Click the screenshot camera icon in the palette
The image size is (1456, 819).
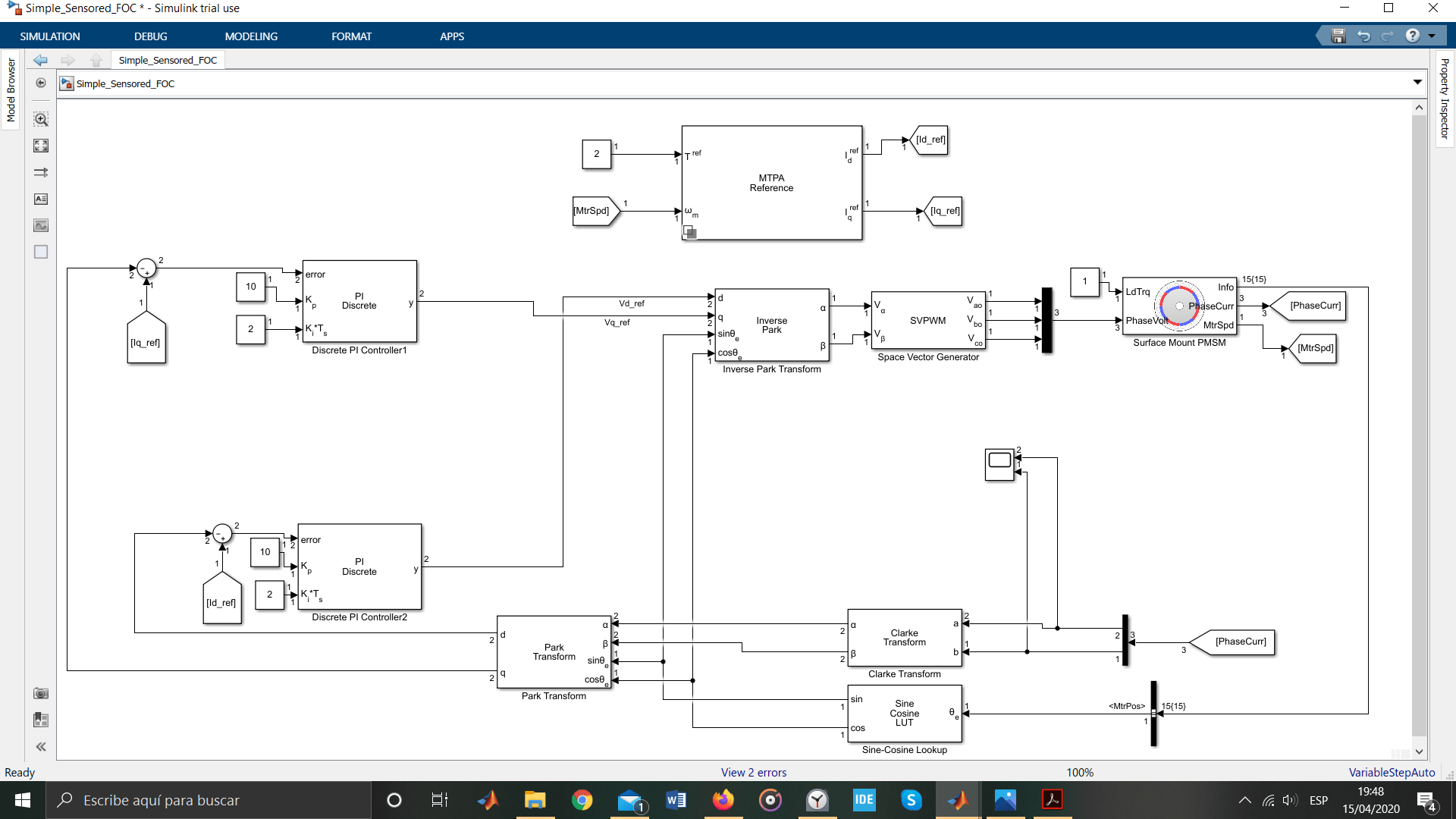41,693
